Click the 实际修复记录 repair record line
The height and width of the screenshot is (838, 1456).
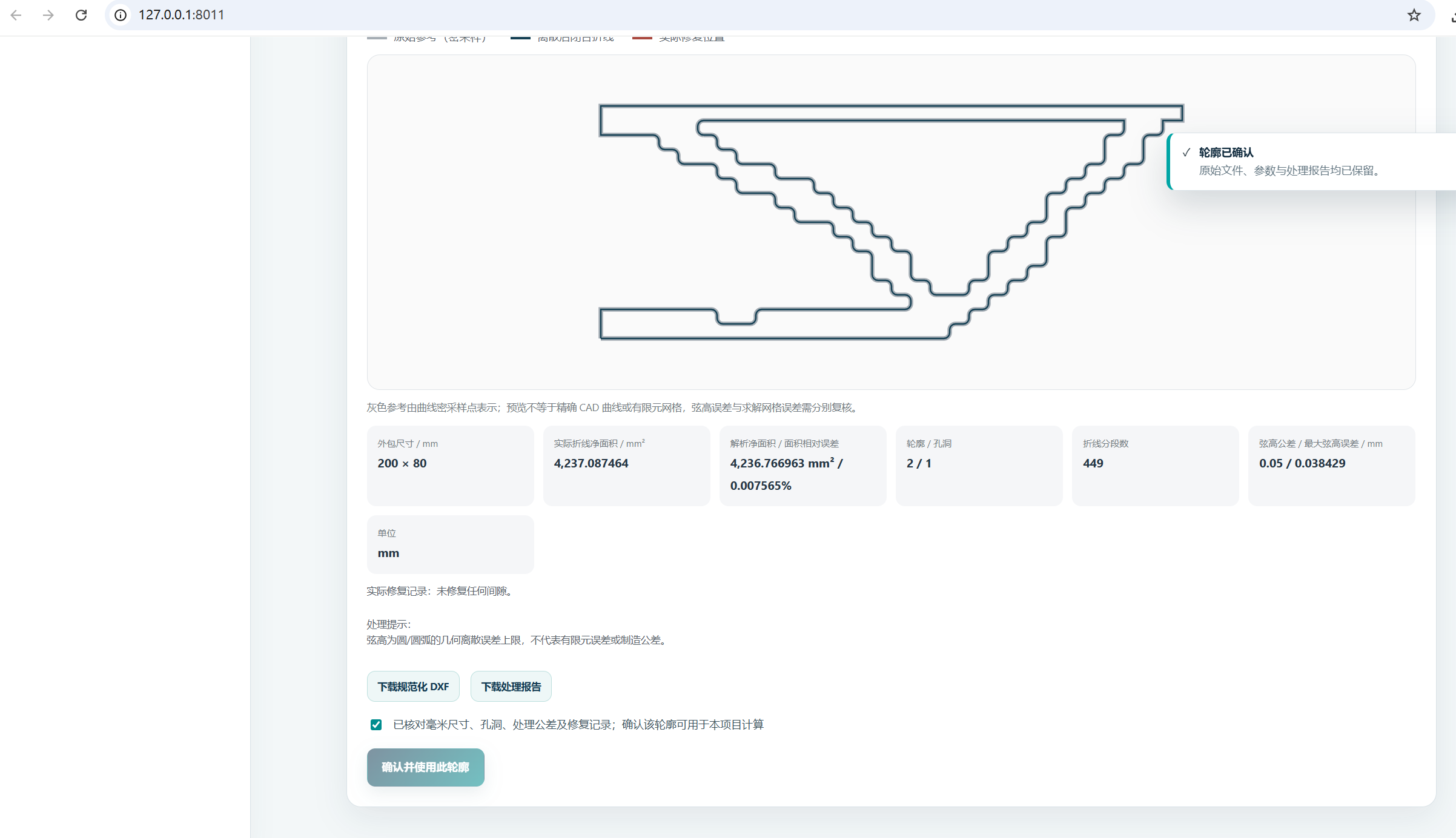click(440, 591)
